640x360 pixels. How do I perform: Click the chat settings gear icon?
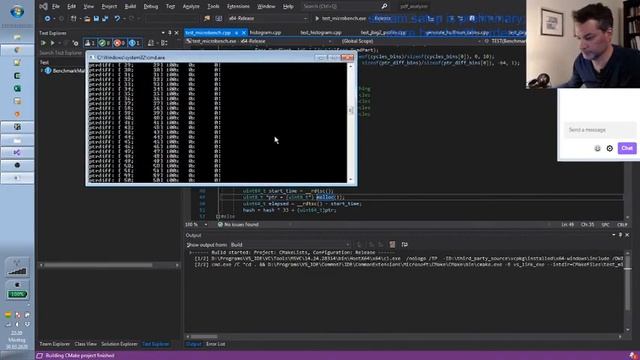[x=609, y=149]
